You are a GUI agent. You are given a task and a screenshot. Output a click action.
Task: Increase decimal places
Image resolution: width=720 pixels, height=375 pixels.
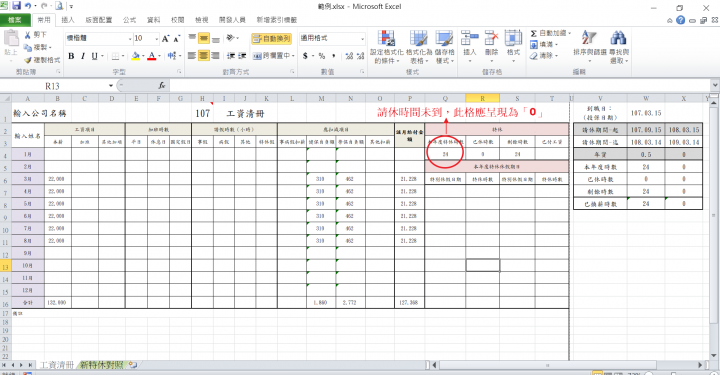pyautogui.click(x=349, y=56)
